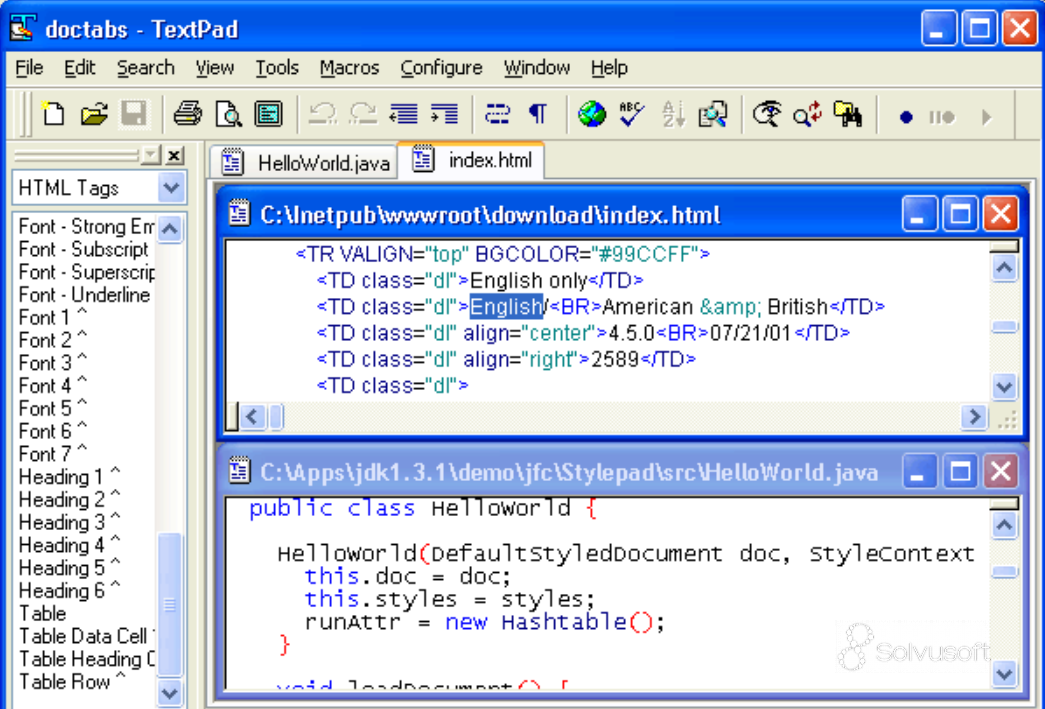Click the HelloWorld.java scroll down arrow
The height and width of the screenshot is (709, 1045).
click(1004, 674)
